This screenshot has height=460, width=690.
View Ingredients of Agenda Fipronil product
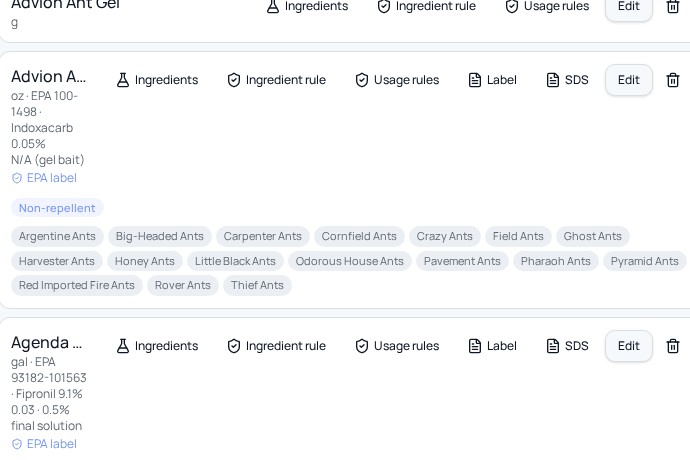click(157, 346)
